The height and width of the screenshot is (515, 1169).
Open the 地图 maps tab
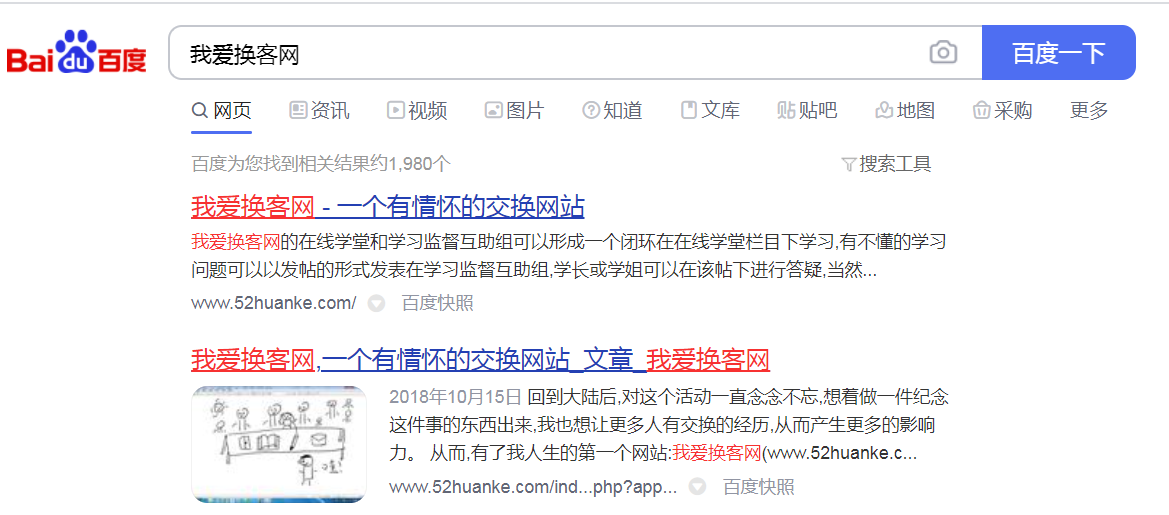905,111
